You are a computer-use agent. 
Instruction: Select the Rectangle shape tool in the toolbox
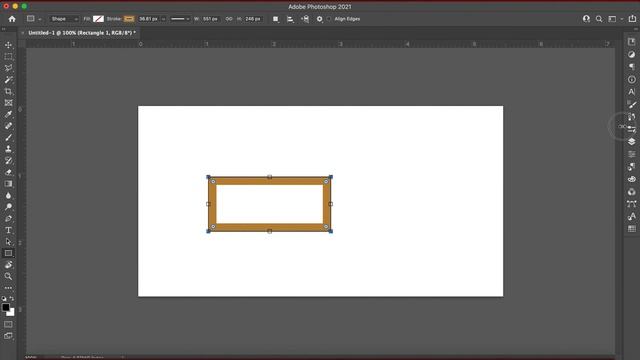coord(8,253)
